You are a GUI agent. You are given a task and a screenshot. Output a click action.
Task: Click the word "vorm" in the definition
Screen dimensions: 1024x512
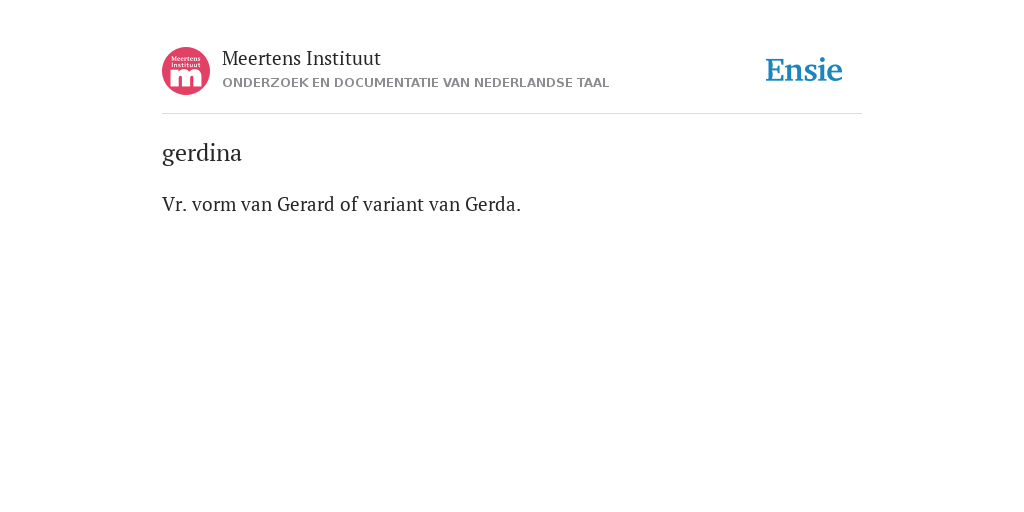click(214, 204)
